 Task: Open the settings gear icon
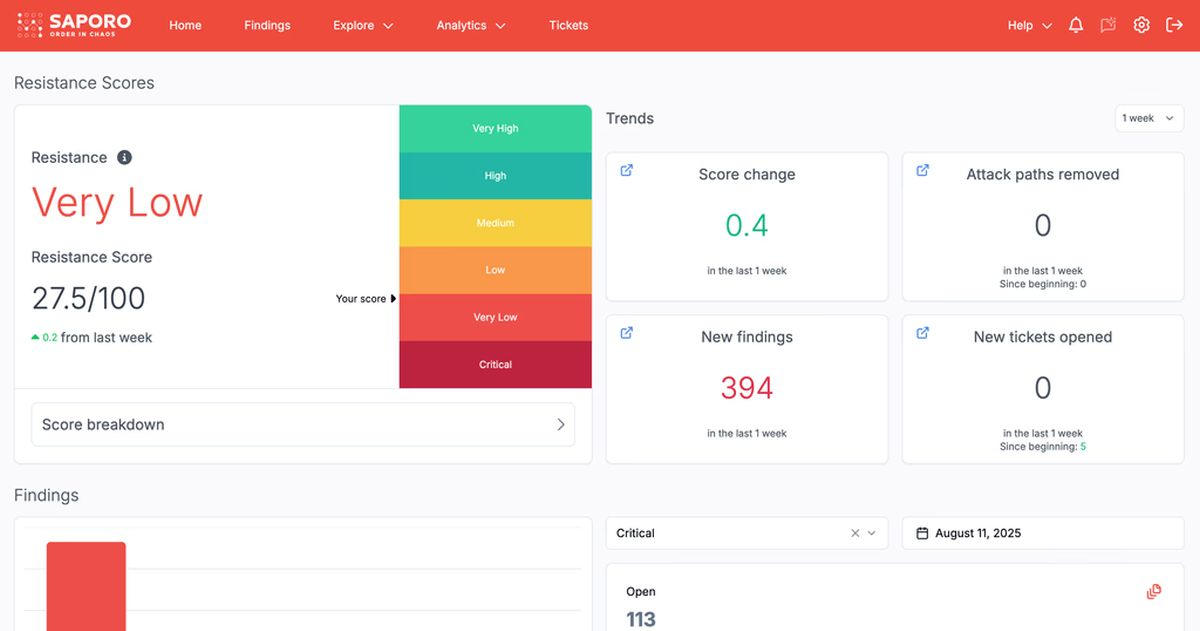1141,24
